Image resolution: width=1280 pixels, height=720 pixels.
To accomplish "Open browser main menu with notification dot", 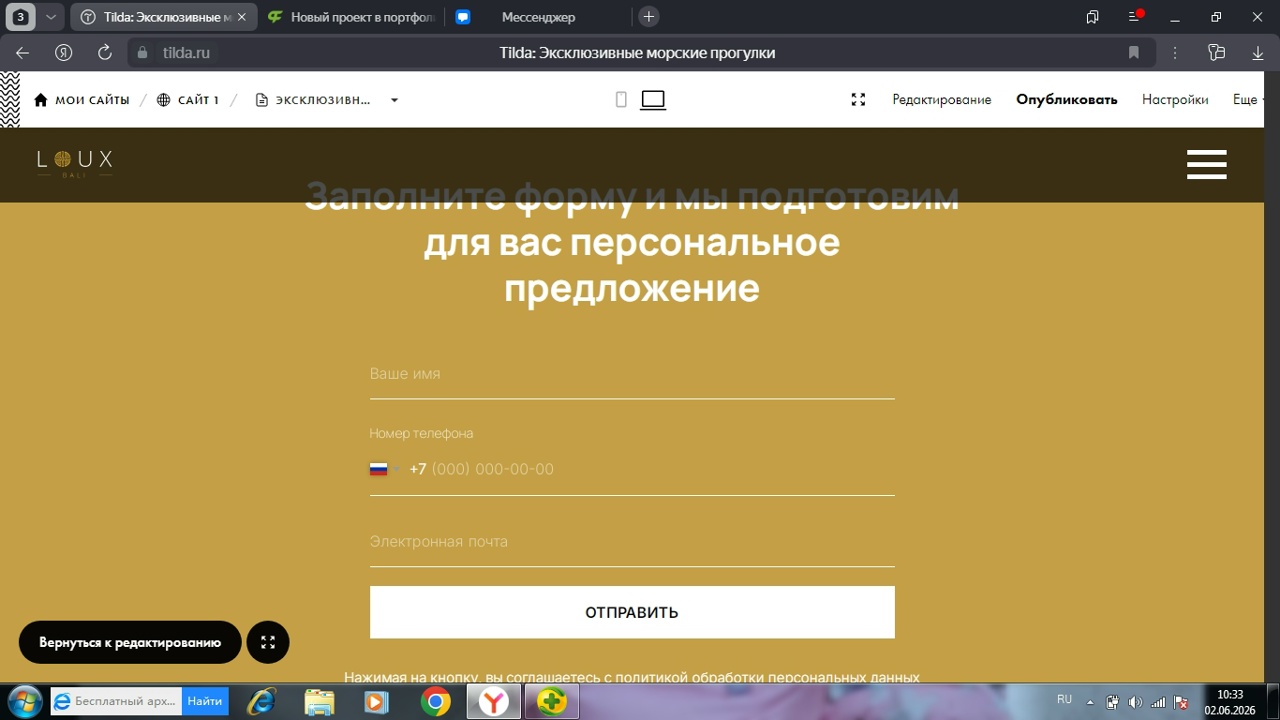I will pyautogui.click(x=1135, y=17).
